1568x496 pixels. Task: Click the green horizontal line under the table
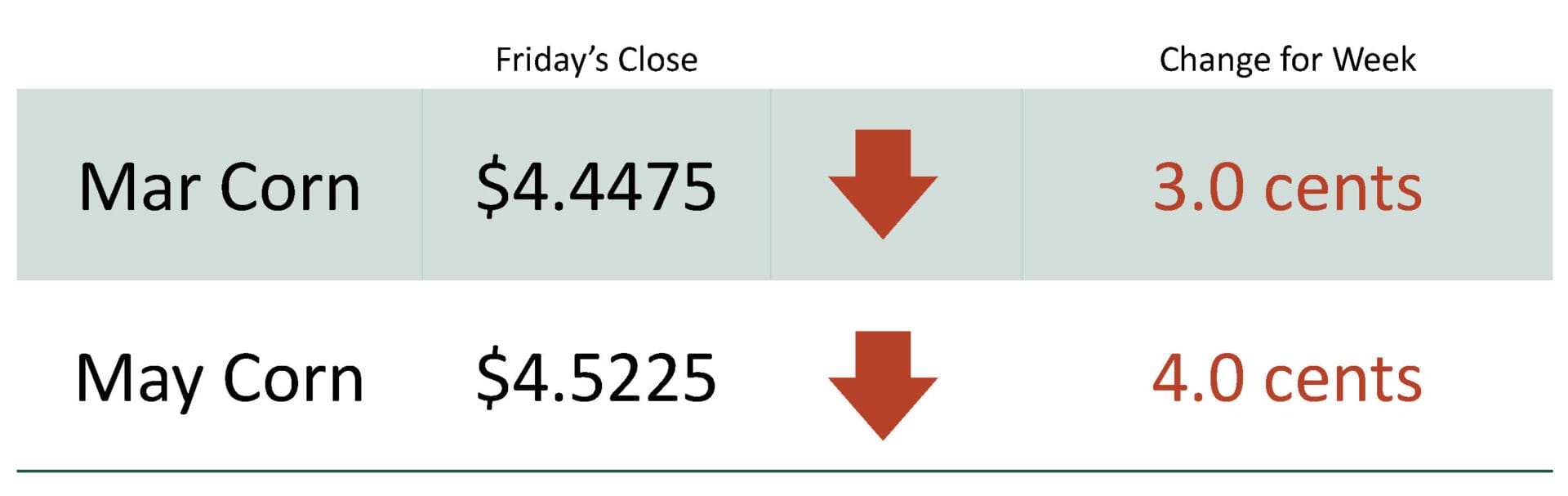784,471
